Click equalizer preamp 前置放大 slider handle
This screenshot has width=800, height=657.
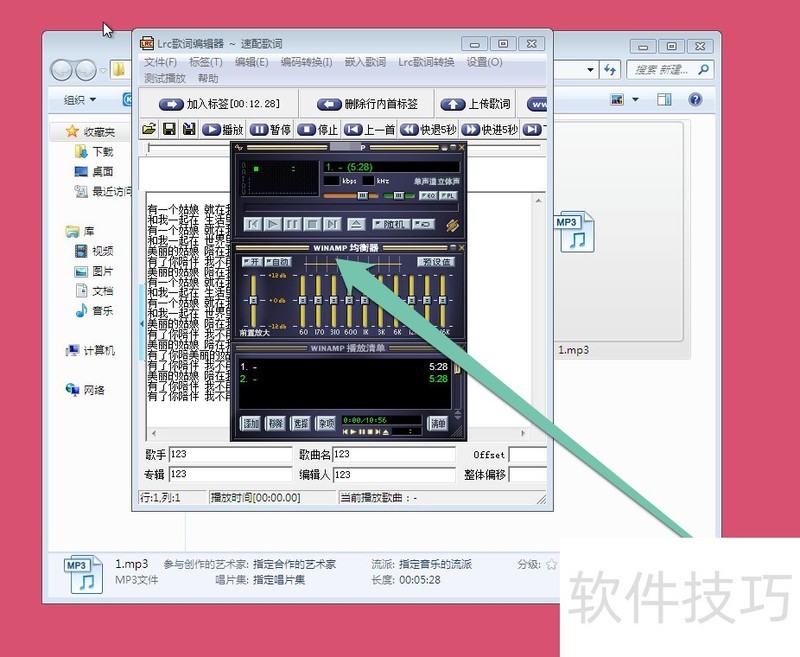(x=253, y=300)
